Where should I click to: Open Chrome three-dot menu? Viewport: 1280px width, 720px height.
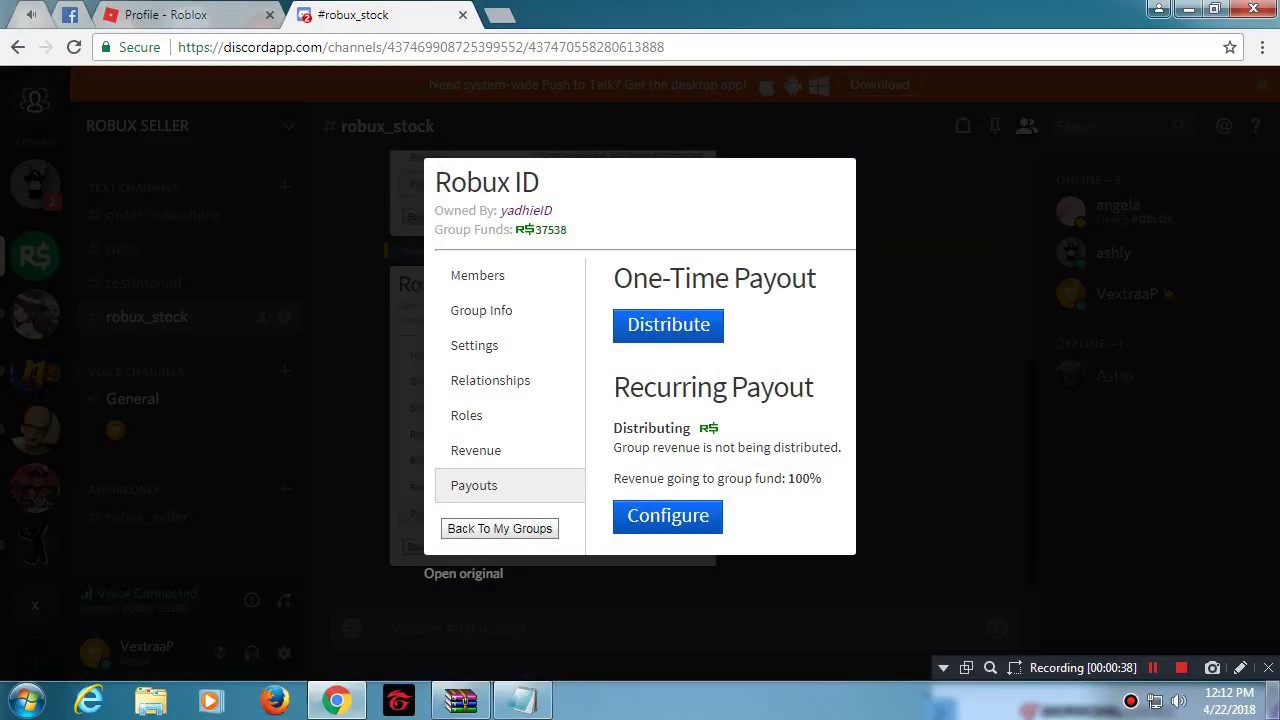click(1262, 47)
